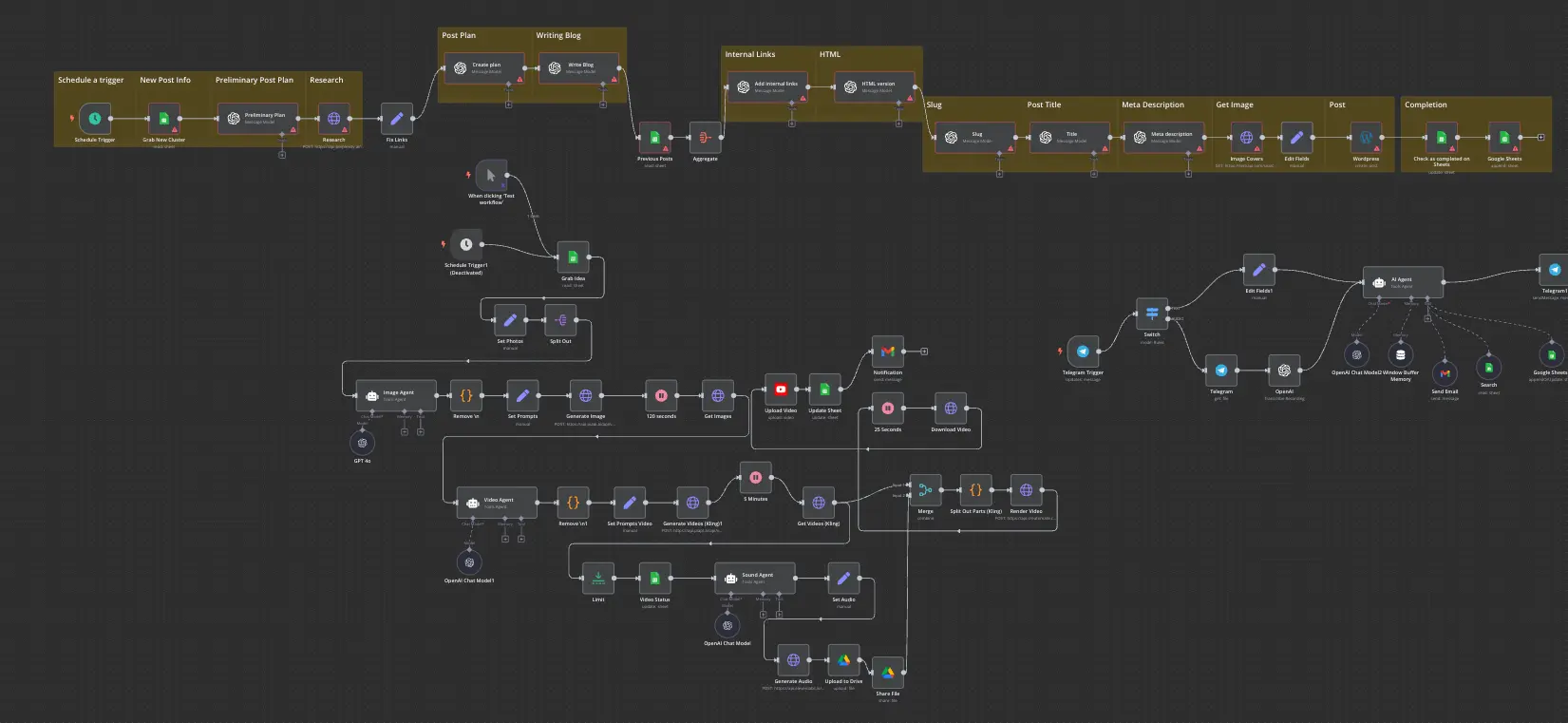Open the Sound Agent node
Viewport: 1568px width, 723px height.
pyautogui.click(x=755, y=579)
